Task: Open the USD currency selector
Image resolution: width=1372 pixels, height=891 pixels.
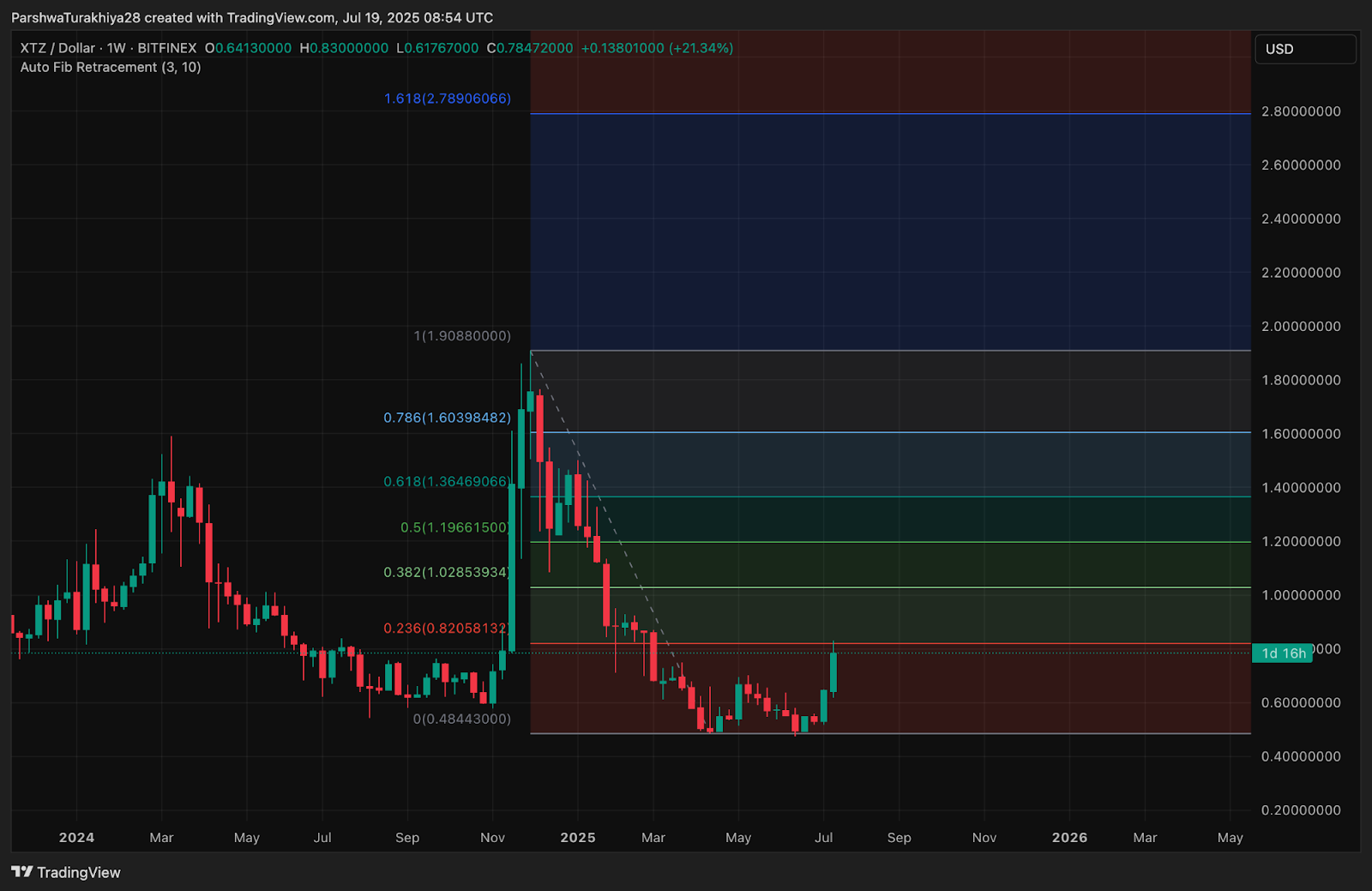Action: tap(1305, 49)
